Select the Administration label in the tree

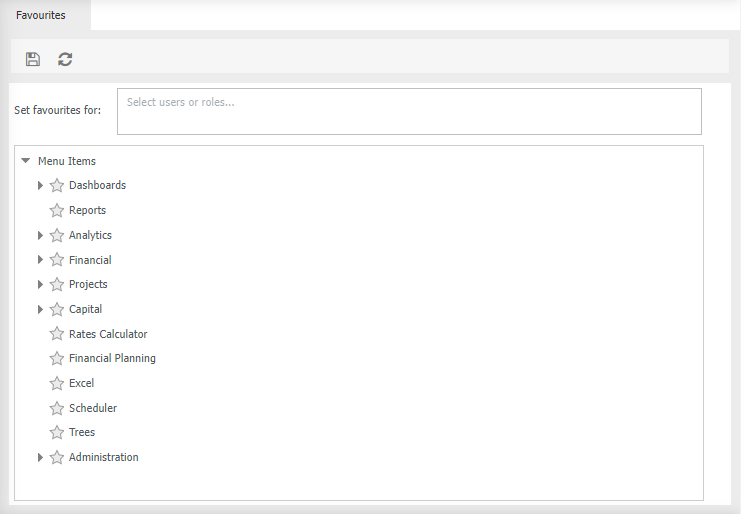pos(103,457)
